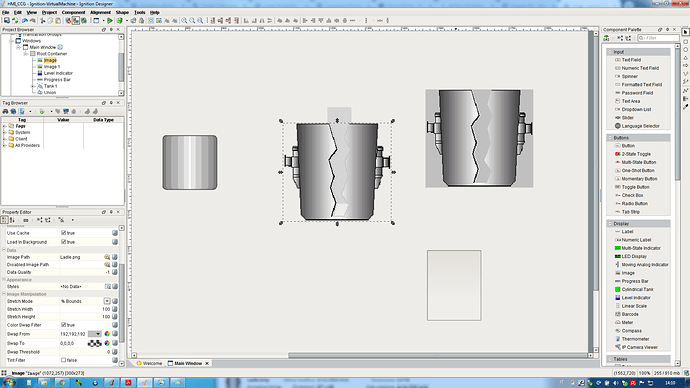Click the Update Project refresh icon
690x388 pixels.
point(15,21)
